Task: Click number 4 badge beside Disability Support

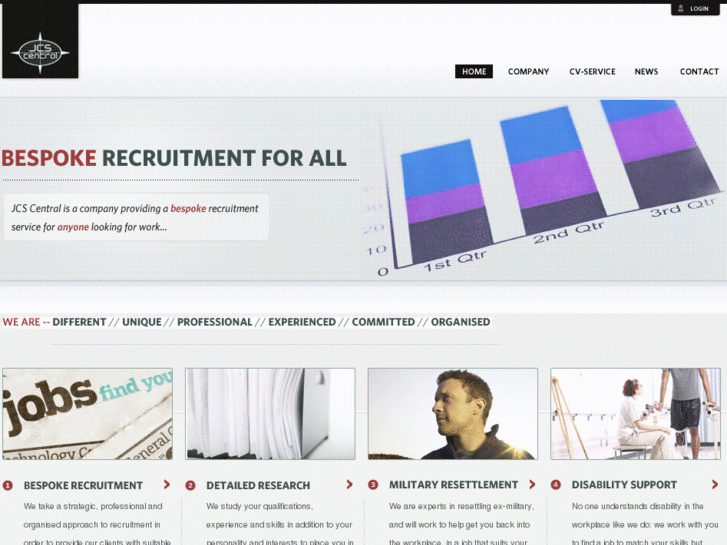Action: [556, 485]
